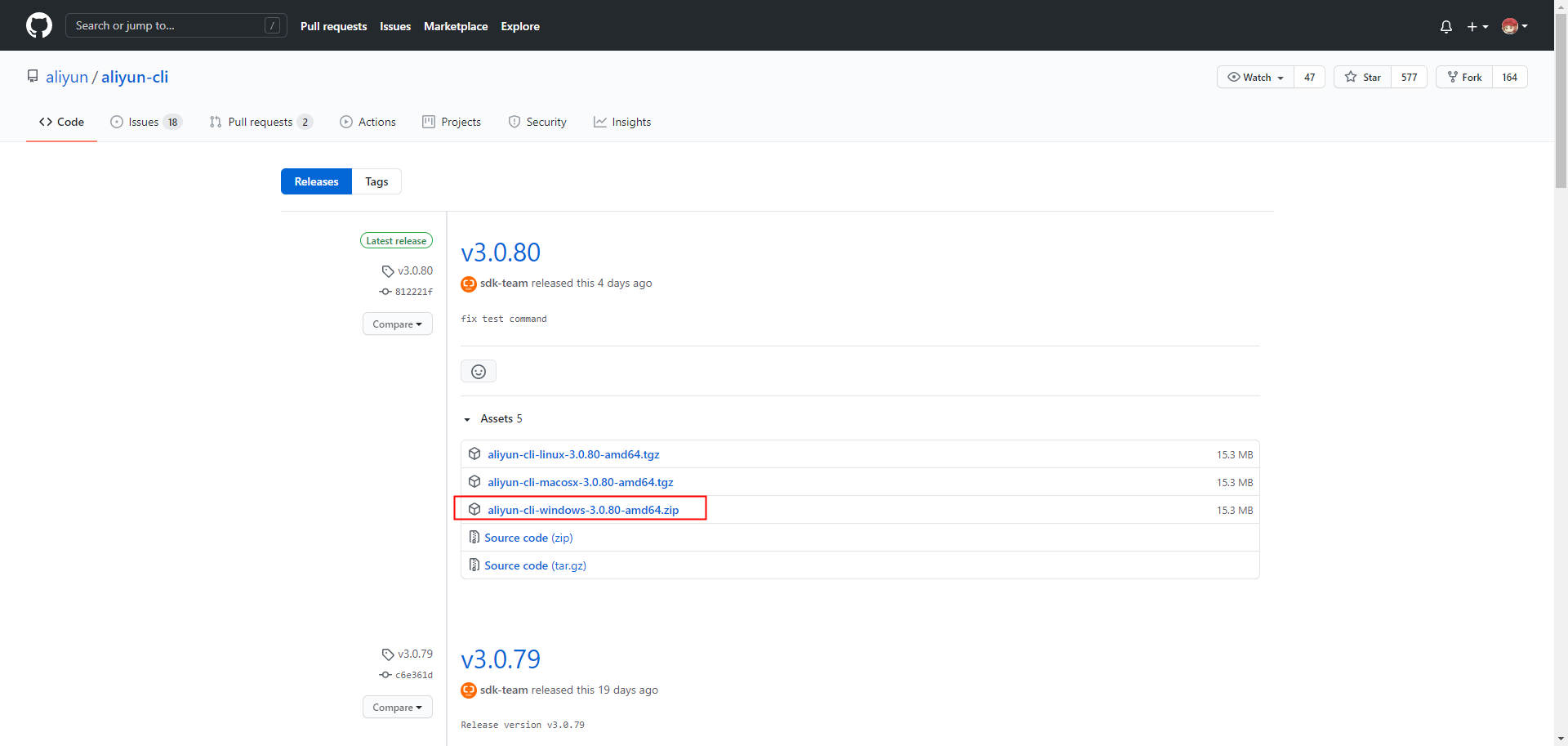Open the sdk-team author link for v3.0.79
Screen dimensions: 1568x746
pyautogui.click(x=504, y=690)
